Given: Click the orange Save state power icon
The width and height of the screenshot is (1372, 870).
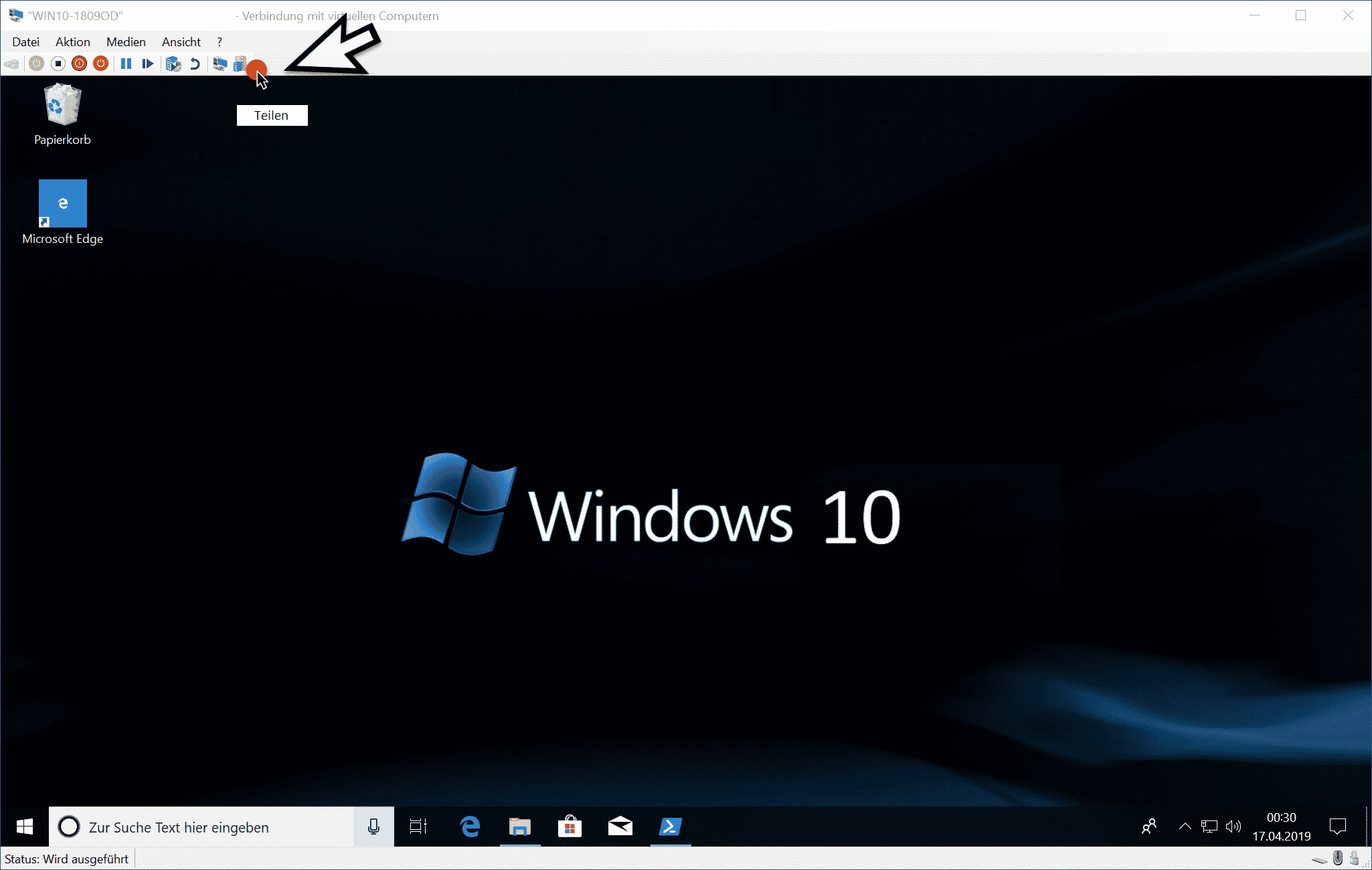Looking at the screenshot, I should tap(100, 64).
